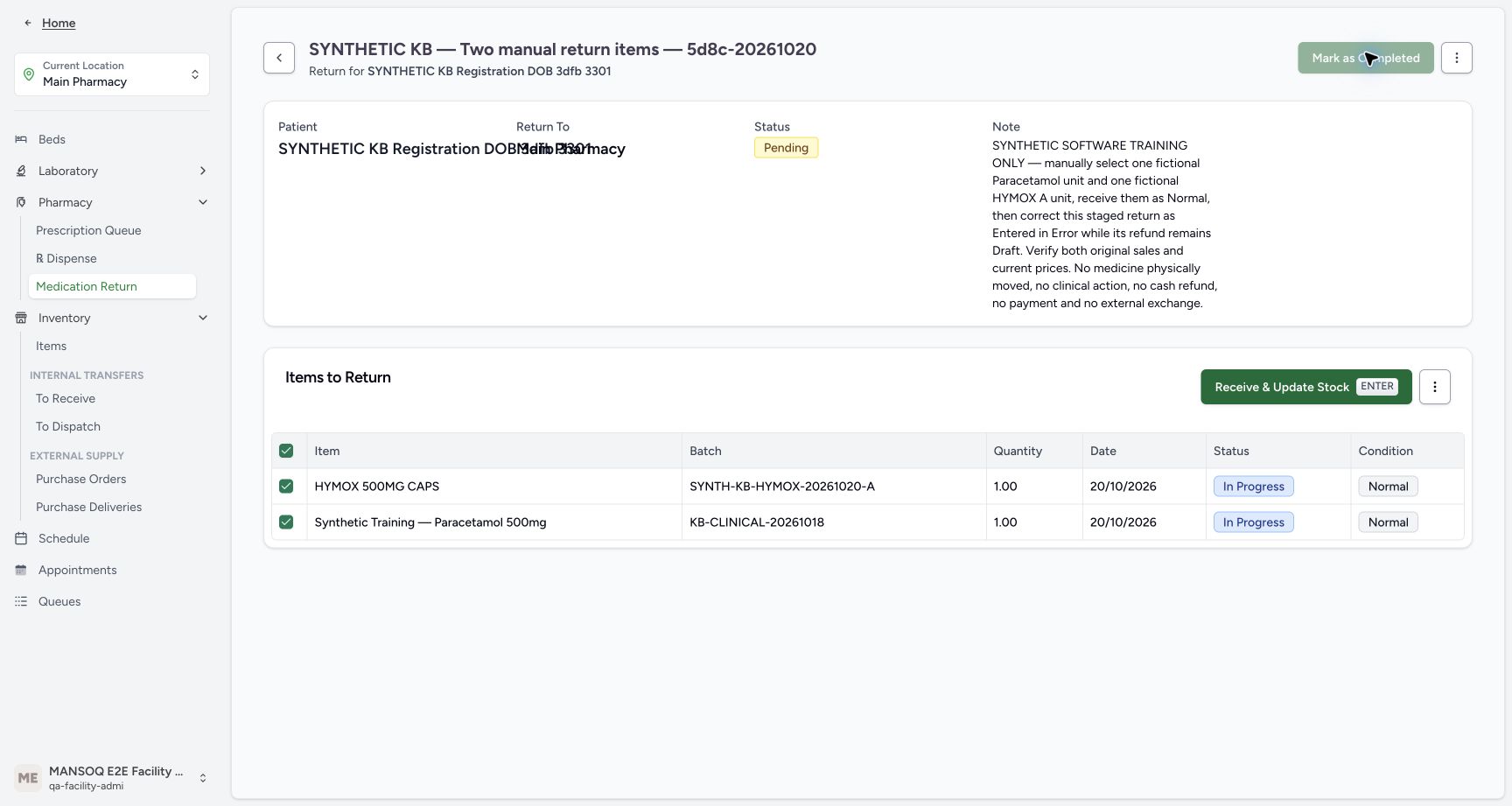Viewport: 1512px width, 806px height.
Task: Toggle the select-all checkbox in the table header
Action: coord(286,451)
